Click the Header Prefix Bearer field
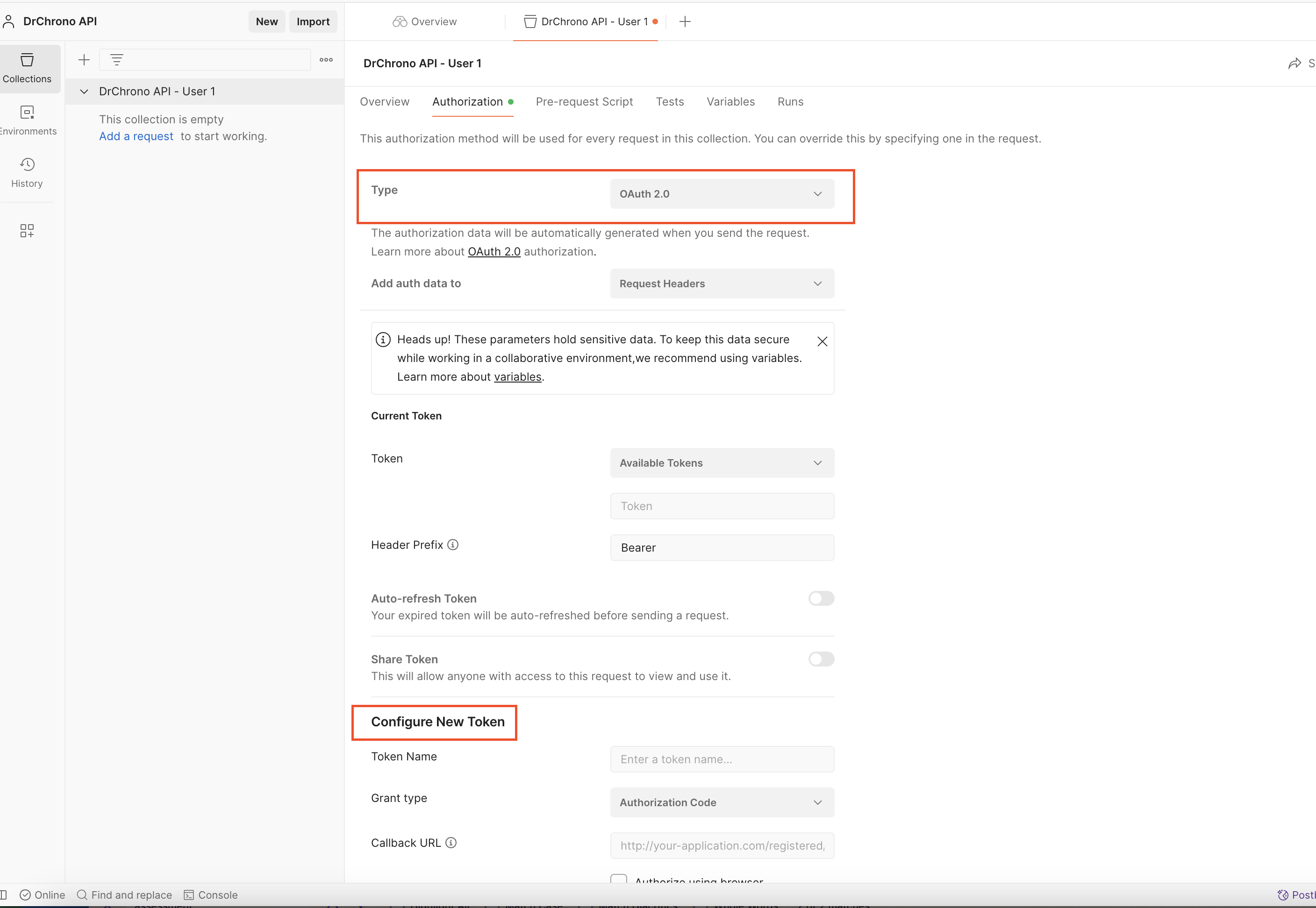 (x=722, y=548)
